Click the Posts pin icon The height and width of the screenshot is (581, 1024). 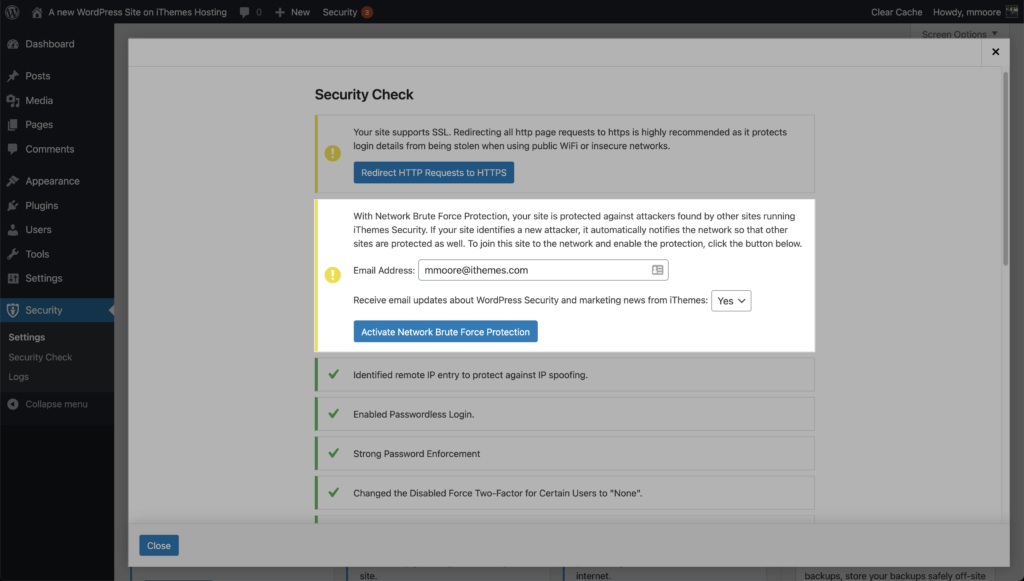[12, 76]
